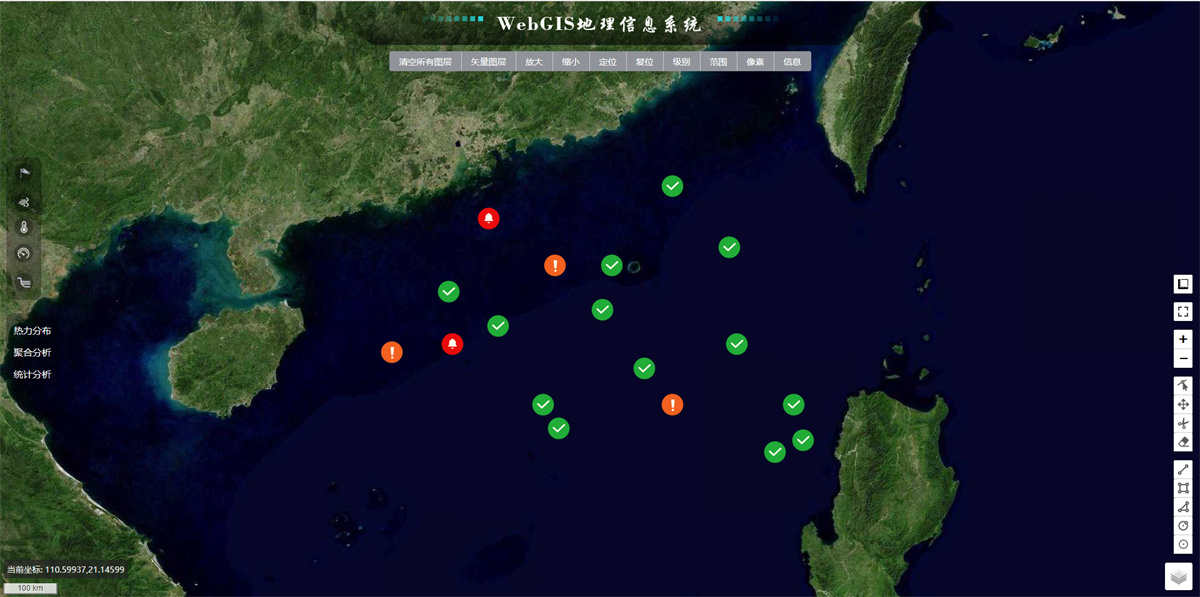The width and height of the screenshot is (1200, 597).
Task: Zoom out with the minus button
Action: (1183, 358)
